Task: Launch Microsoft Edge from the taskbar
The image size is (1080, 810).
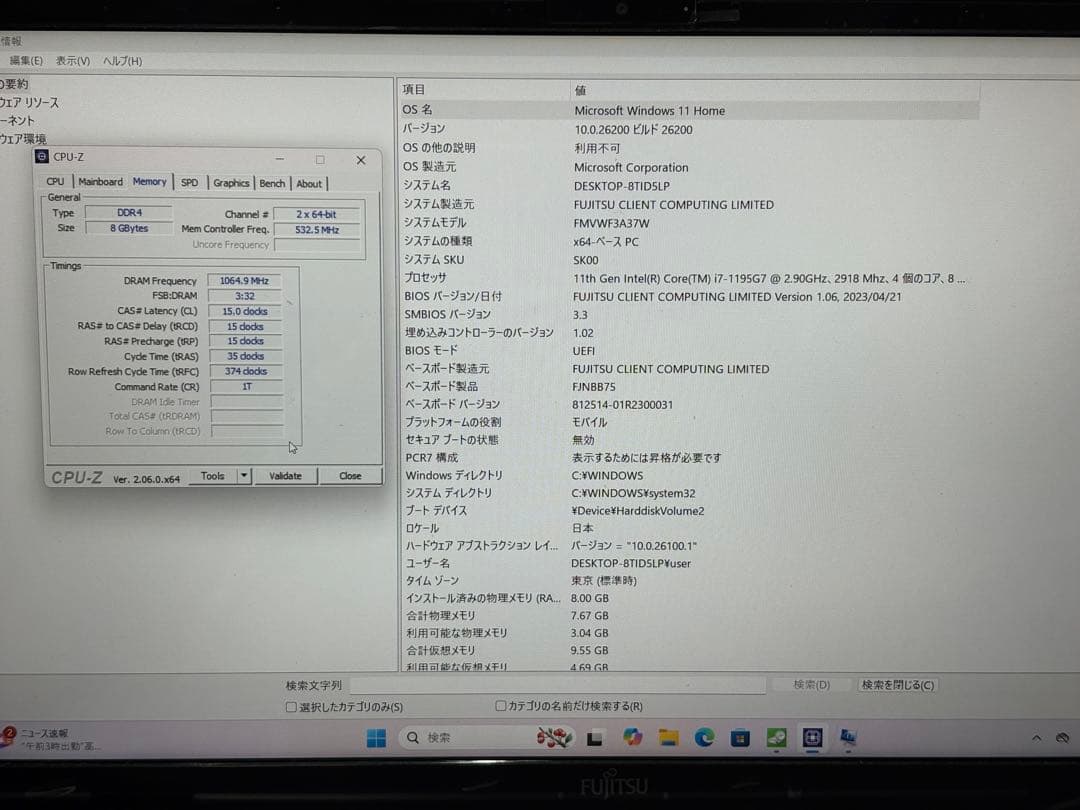Action: coord(702,738)
